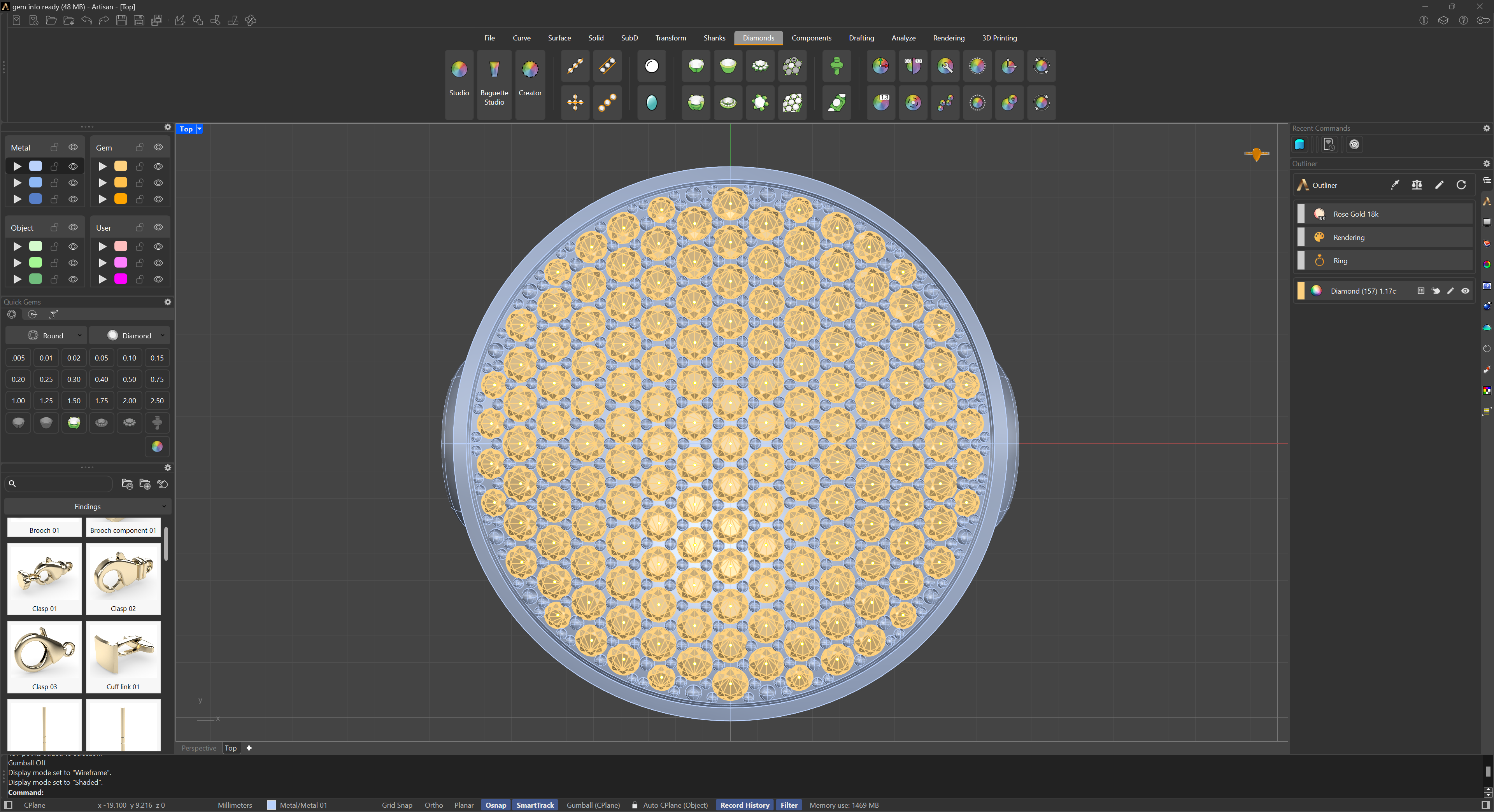Toggle lock on the Metal layer group
Screen dimensions: 1494x812
point(54,147)
